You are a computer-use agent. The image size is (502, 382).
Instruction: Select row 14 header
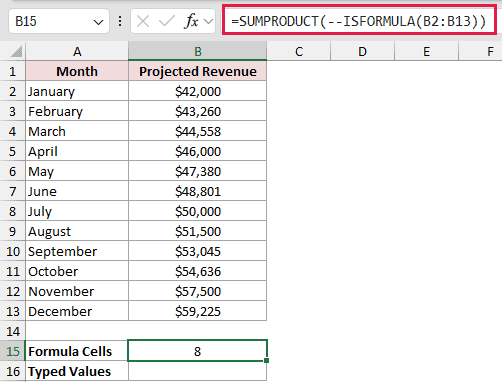13,331
